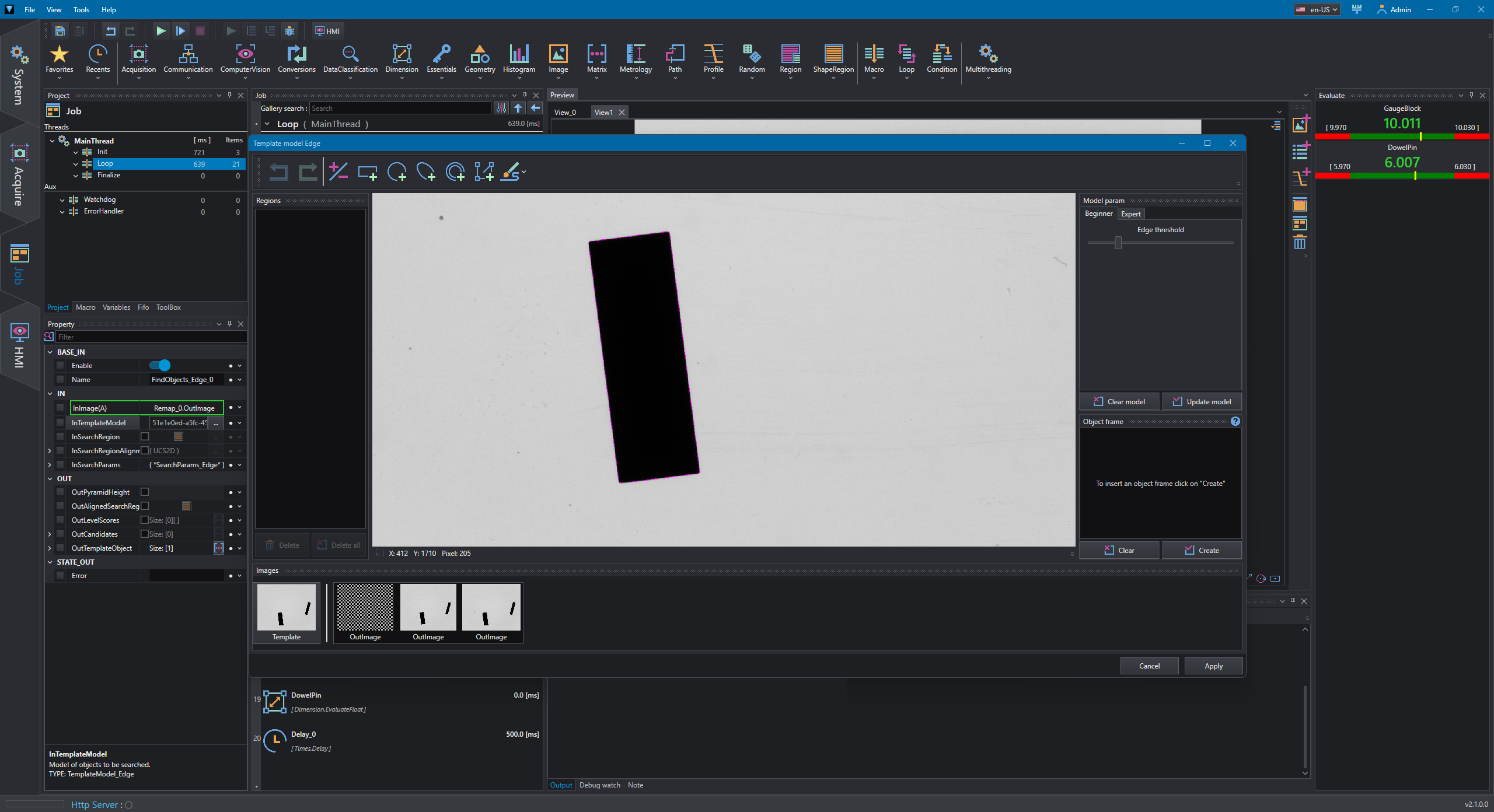
Task: Open the en-US language dropdown
Action: tap(1317, 9)
